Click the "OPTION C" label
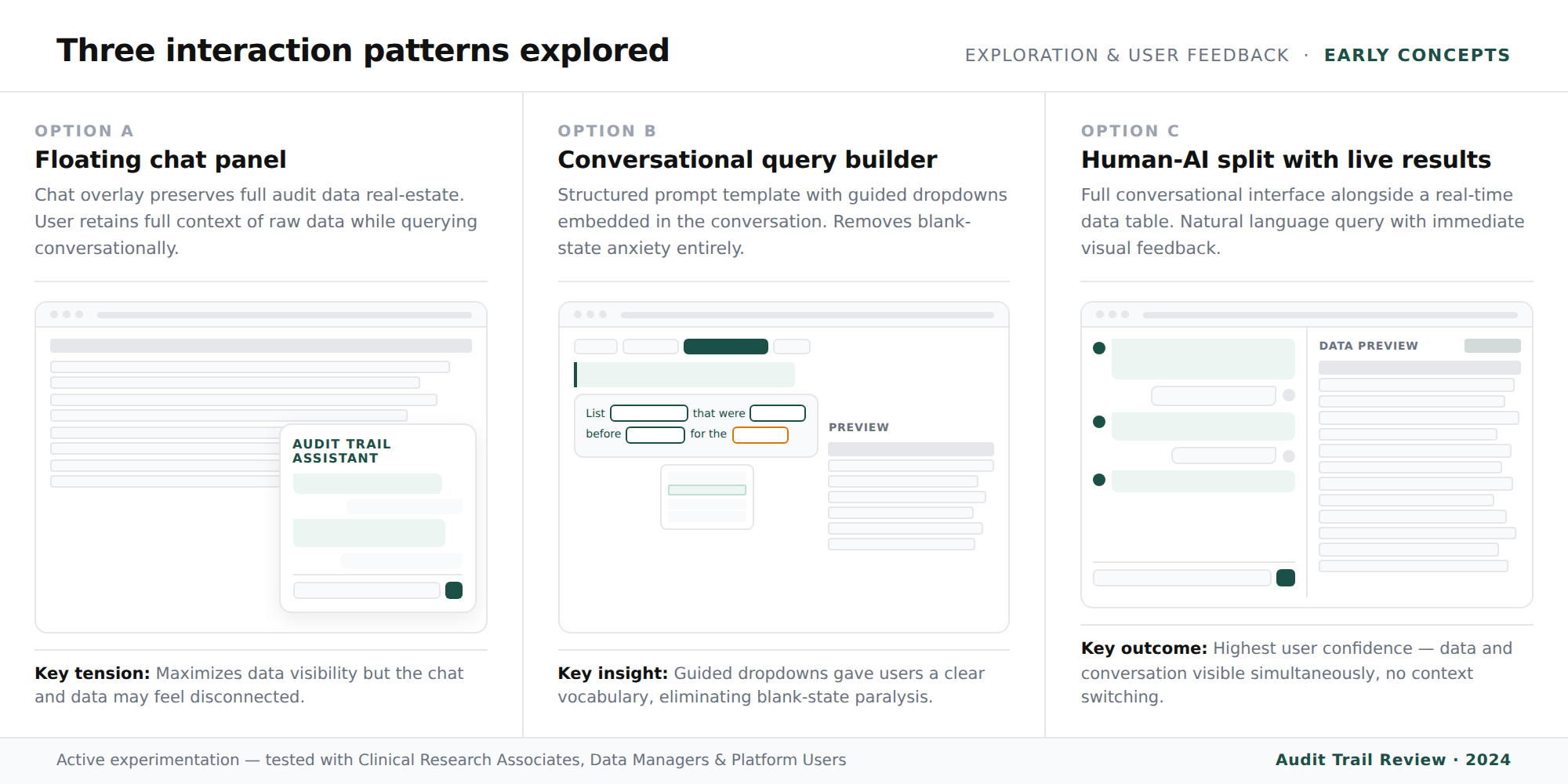This screenshot has height=784, width=1568. (x=1131, y=131)
